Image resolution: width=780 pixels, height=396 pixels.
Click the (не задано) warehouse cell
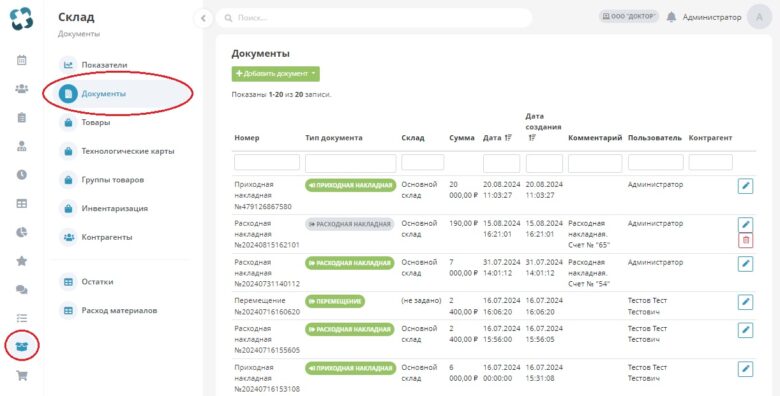point(421,300)
